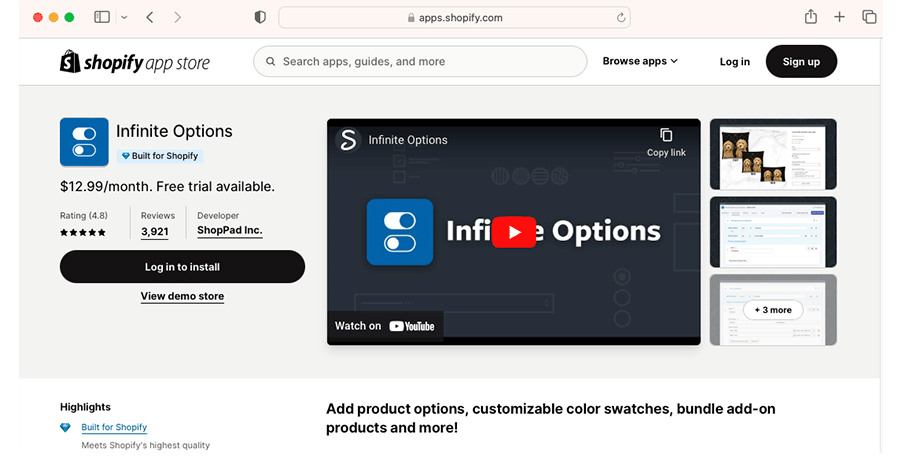
Task: Click the Highlights heading
Action: 86,407
